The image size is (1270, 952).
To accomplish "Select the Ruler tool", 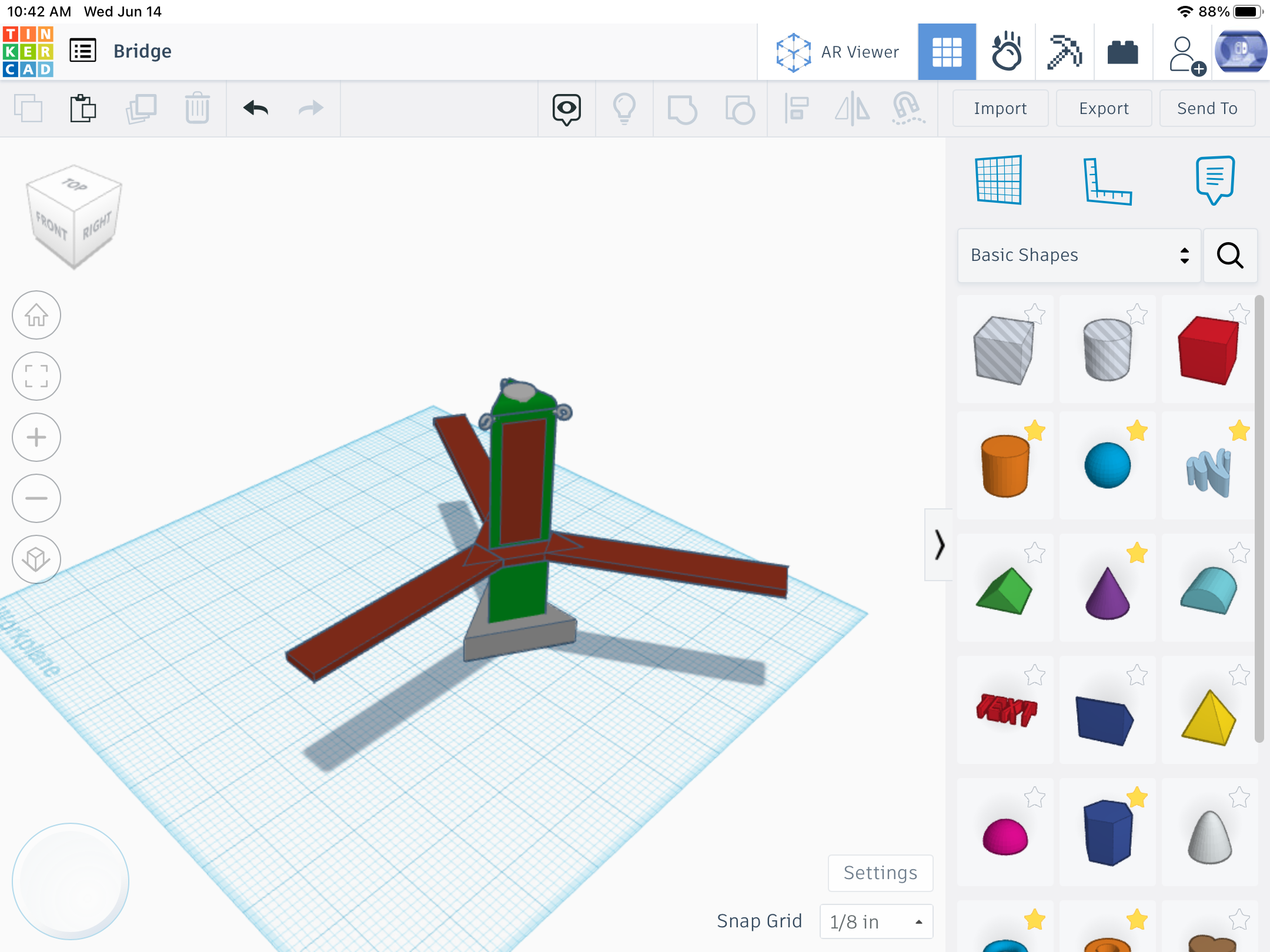I will (1107, 181).
